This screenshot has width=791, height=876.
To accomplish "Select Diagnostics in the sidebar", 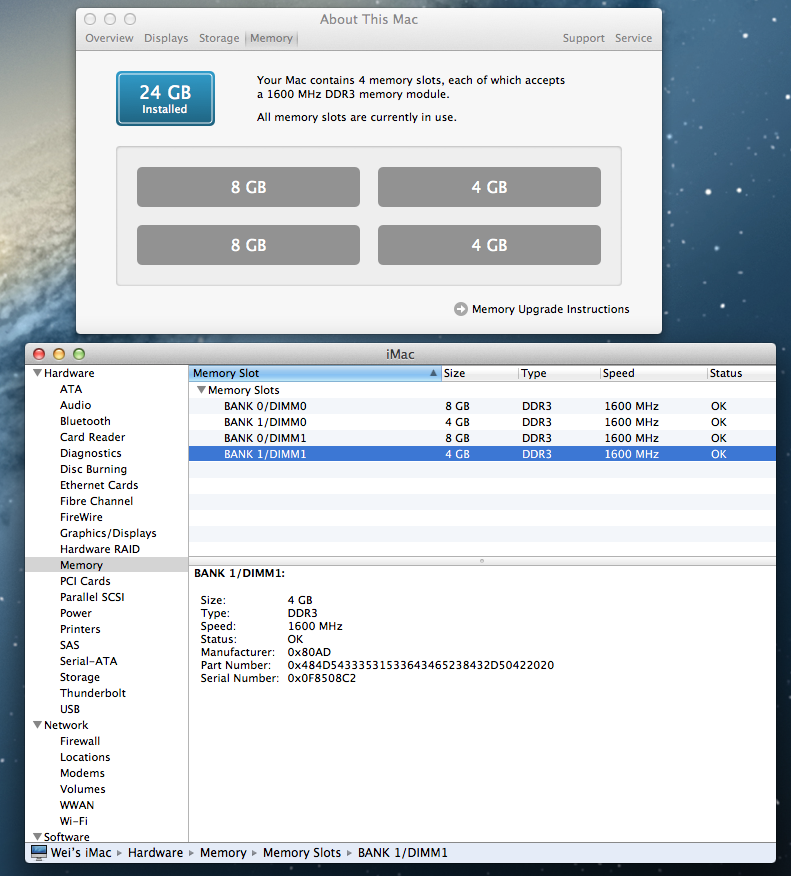I will point(90,453).
